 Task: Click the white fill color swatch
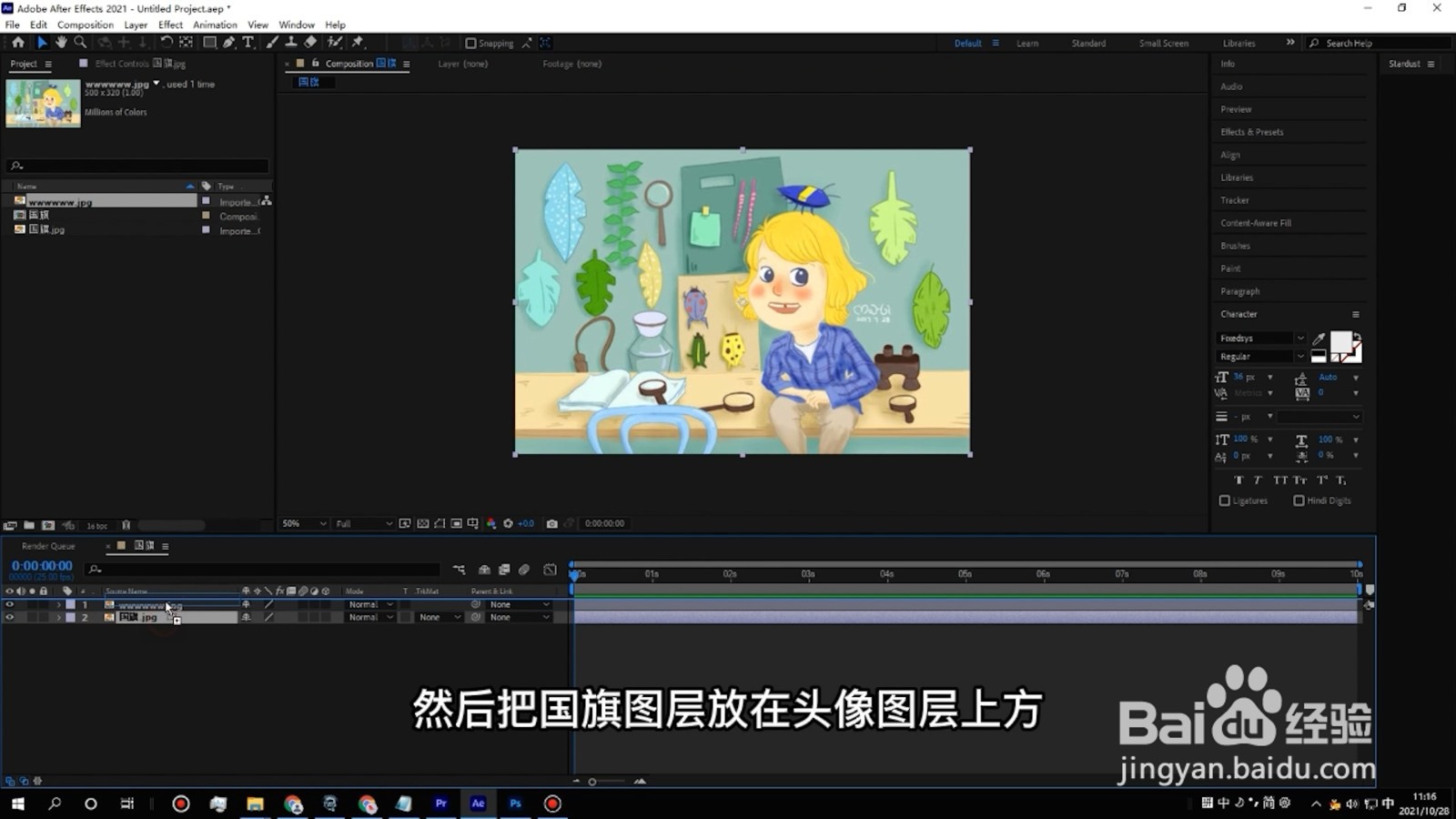tap(1340, 342)
